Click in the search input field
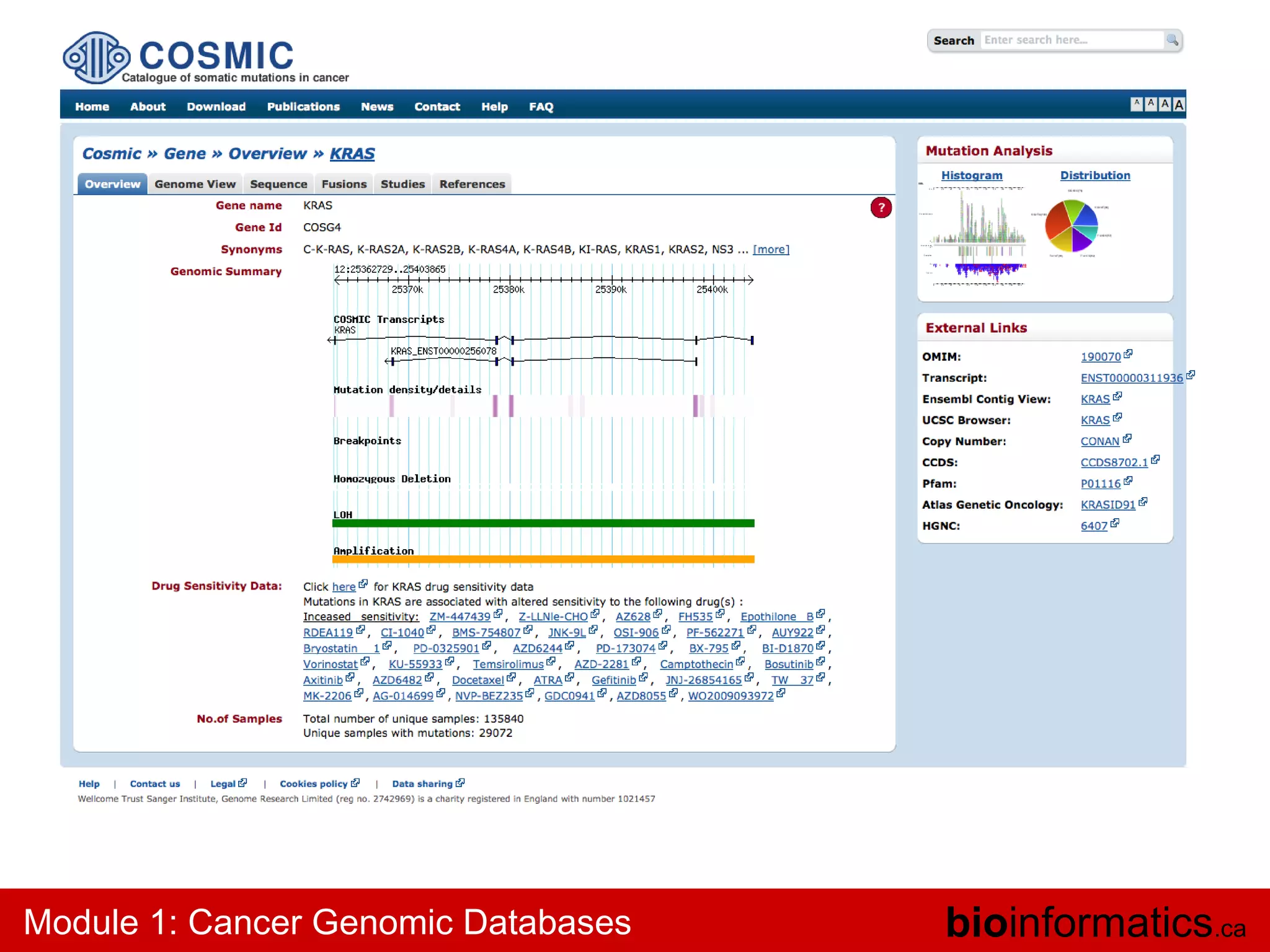 coord(1072,40)
